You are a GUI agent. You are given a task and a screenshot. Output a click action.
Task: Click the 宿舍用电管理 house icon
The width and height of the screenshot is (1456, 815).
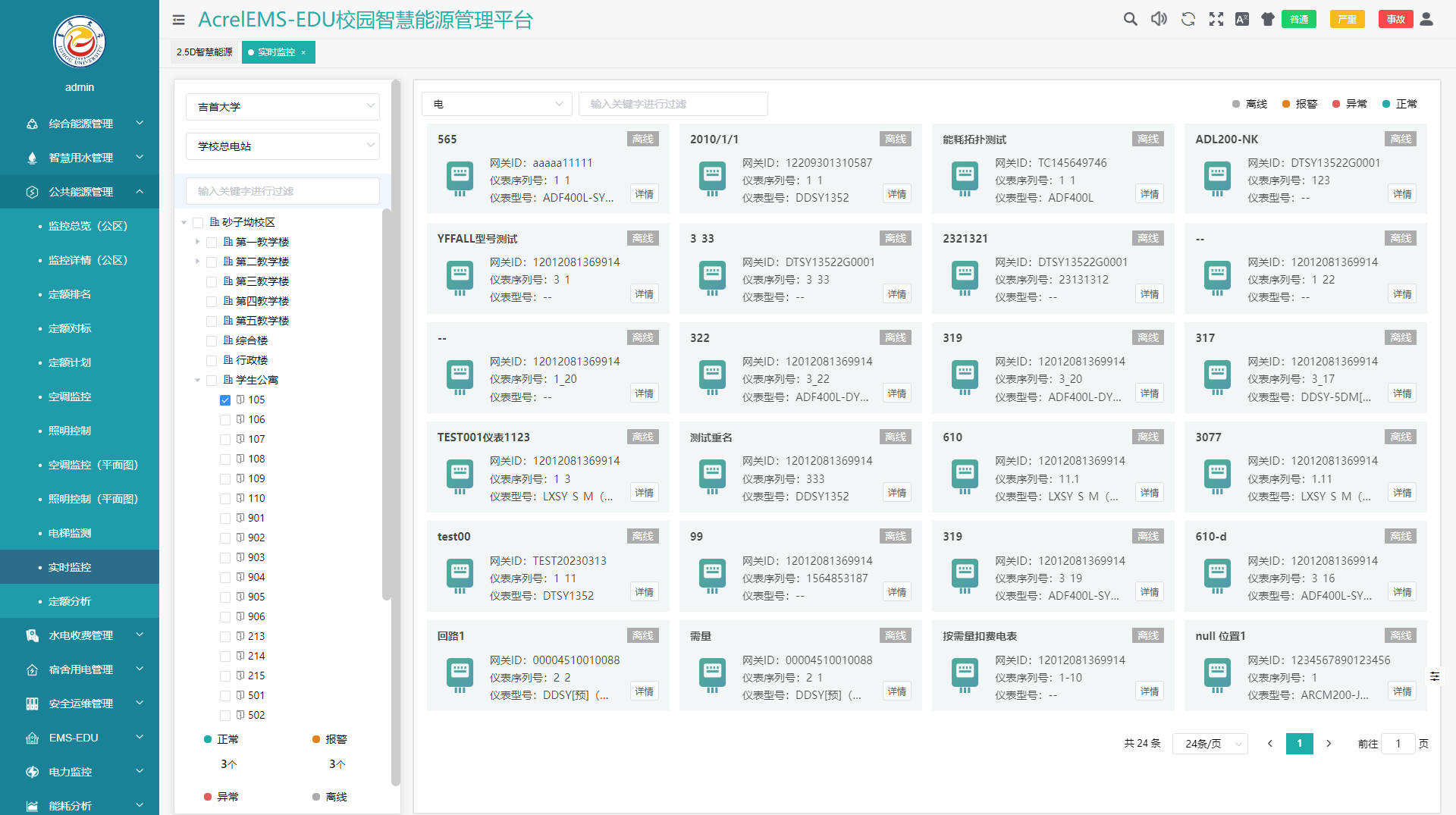click(32, 669)
